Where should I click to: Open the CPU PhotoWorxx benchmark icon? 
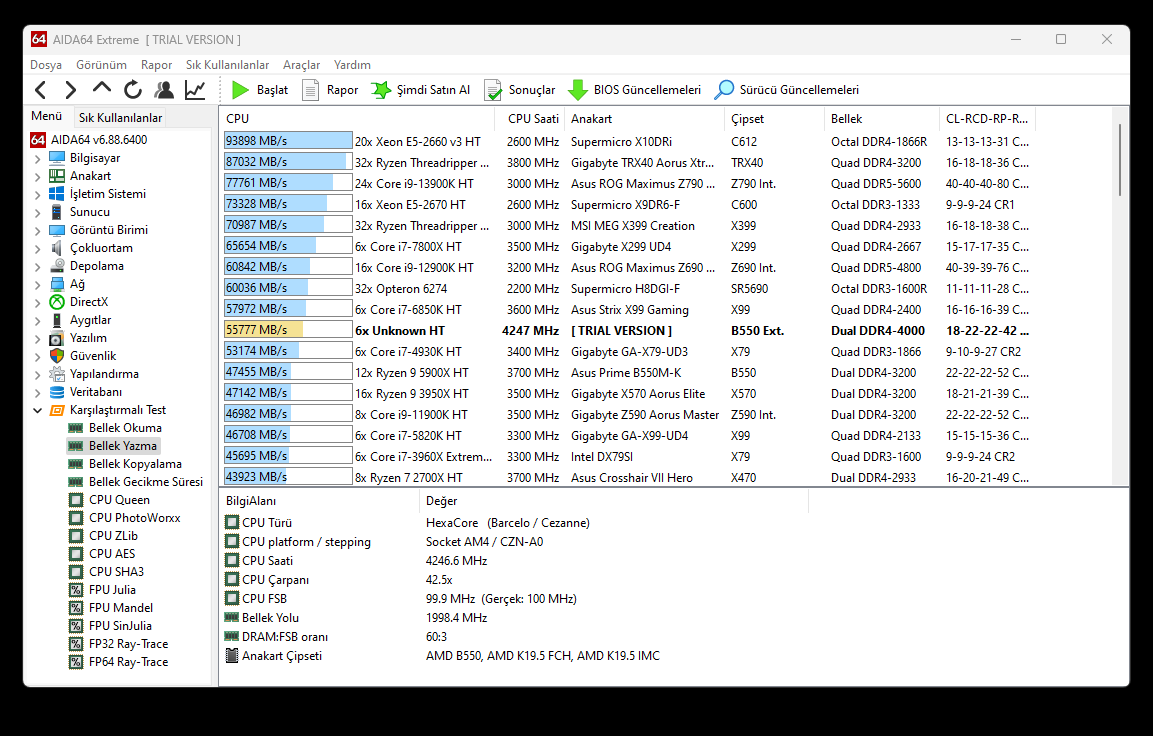(76, 518)
